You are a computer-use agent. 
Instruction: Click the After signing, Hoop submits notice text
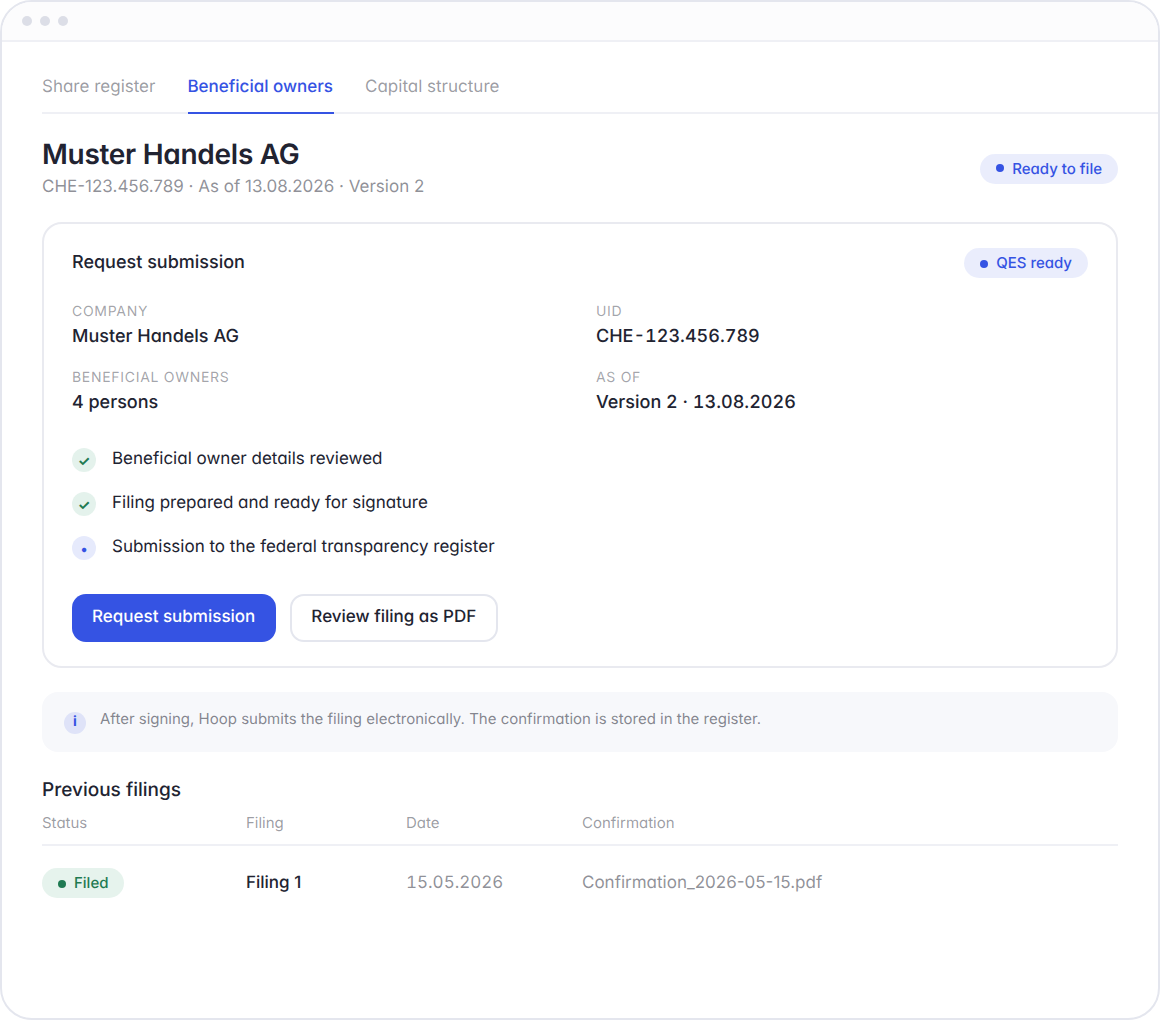click(431, 719)
